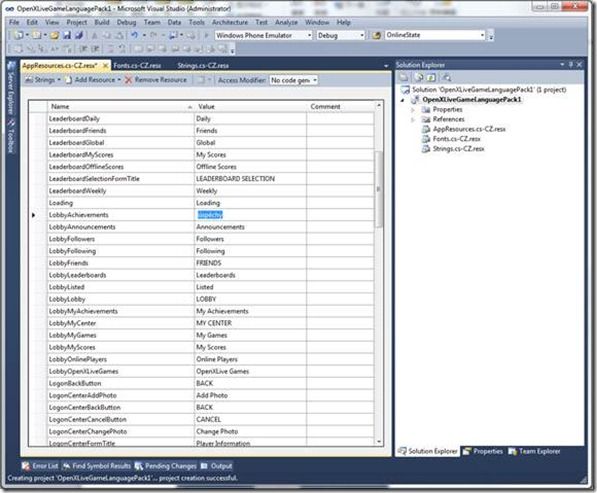This screenshot has height=493, width=597.
Task: Open the document tabs list dropdown arrow
Action: tap(386, 66)
